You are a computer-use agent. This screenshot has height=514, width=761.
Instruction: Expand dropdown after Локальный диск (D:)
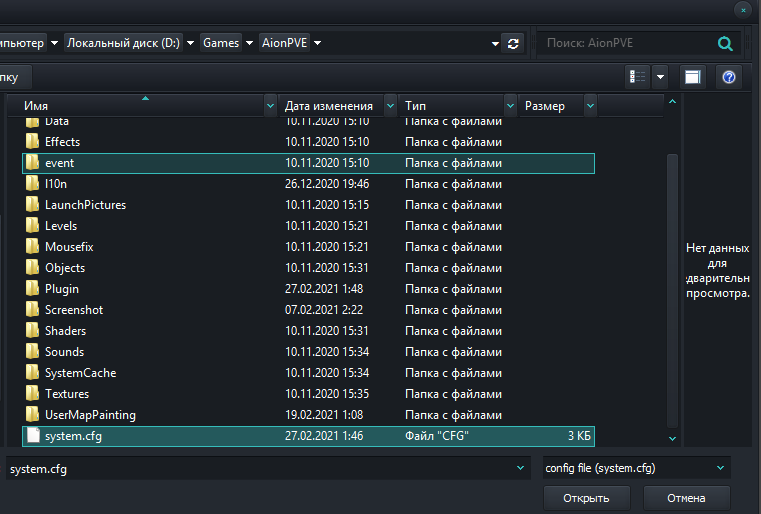191,43
